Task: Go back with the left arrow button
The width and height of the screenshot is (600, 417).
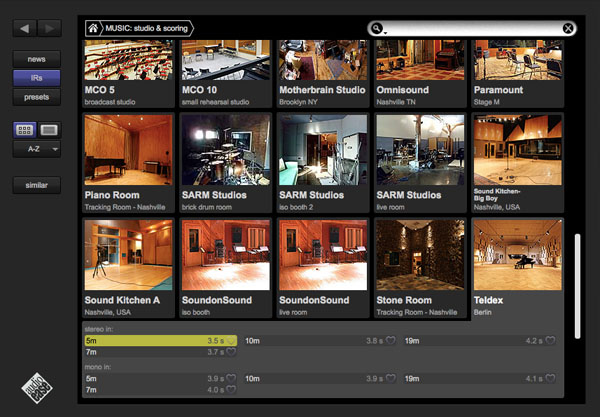Action: [25, 29]
